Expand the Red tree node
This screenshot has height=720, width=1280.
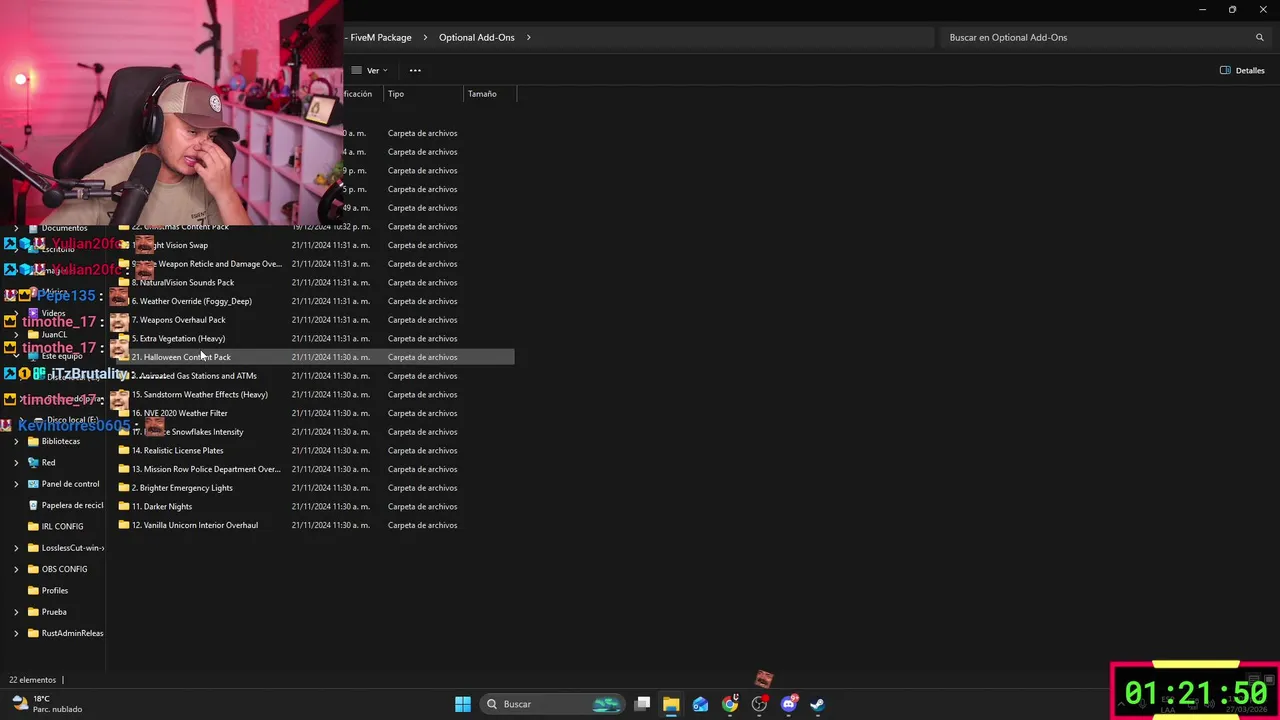[x=16, y=462]
